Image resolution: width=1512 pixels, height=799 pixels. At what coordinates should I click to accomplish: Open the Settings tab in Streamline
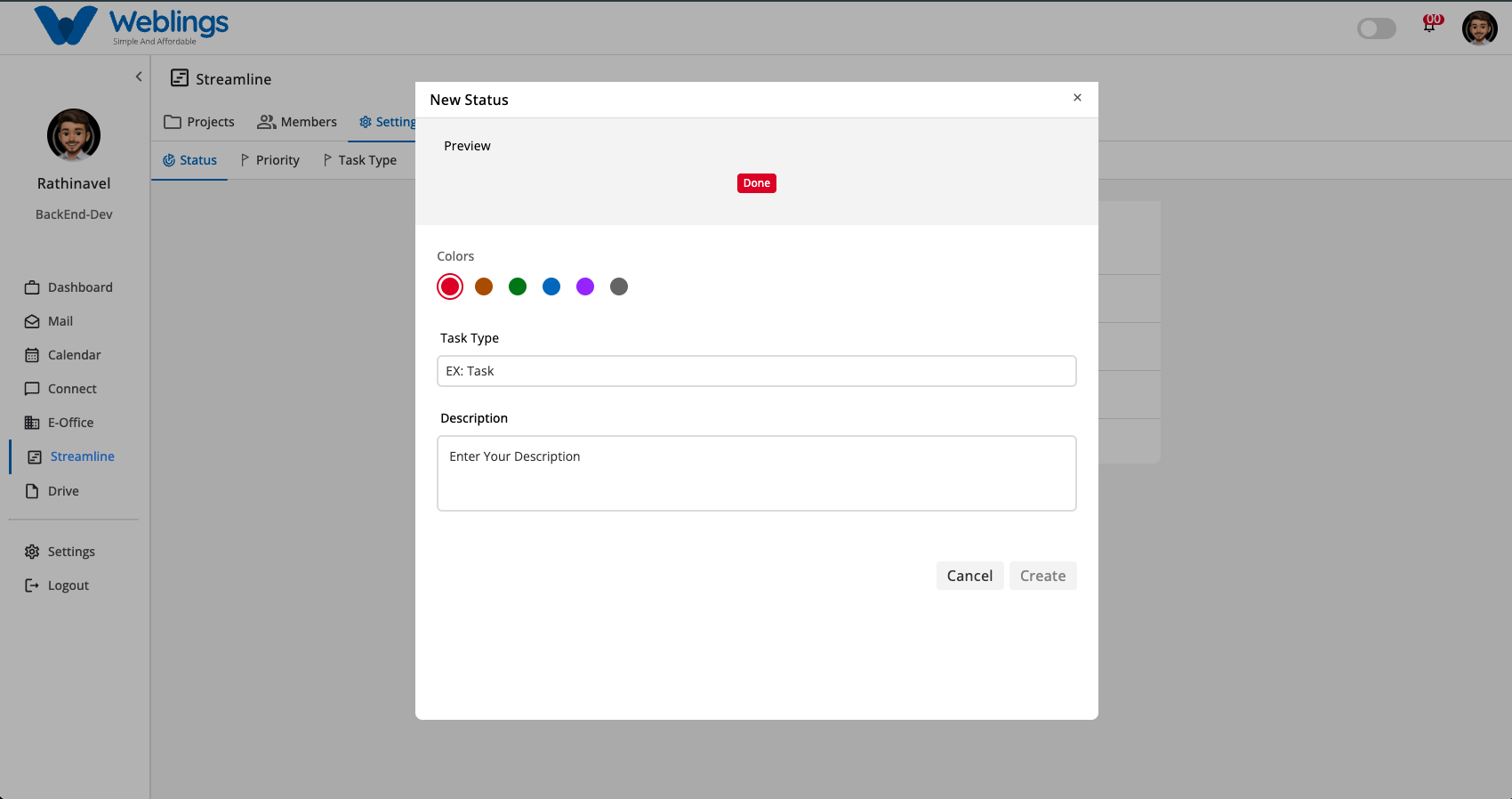pos(388,122)
